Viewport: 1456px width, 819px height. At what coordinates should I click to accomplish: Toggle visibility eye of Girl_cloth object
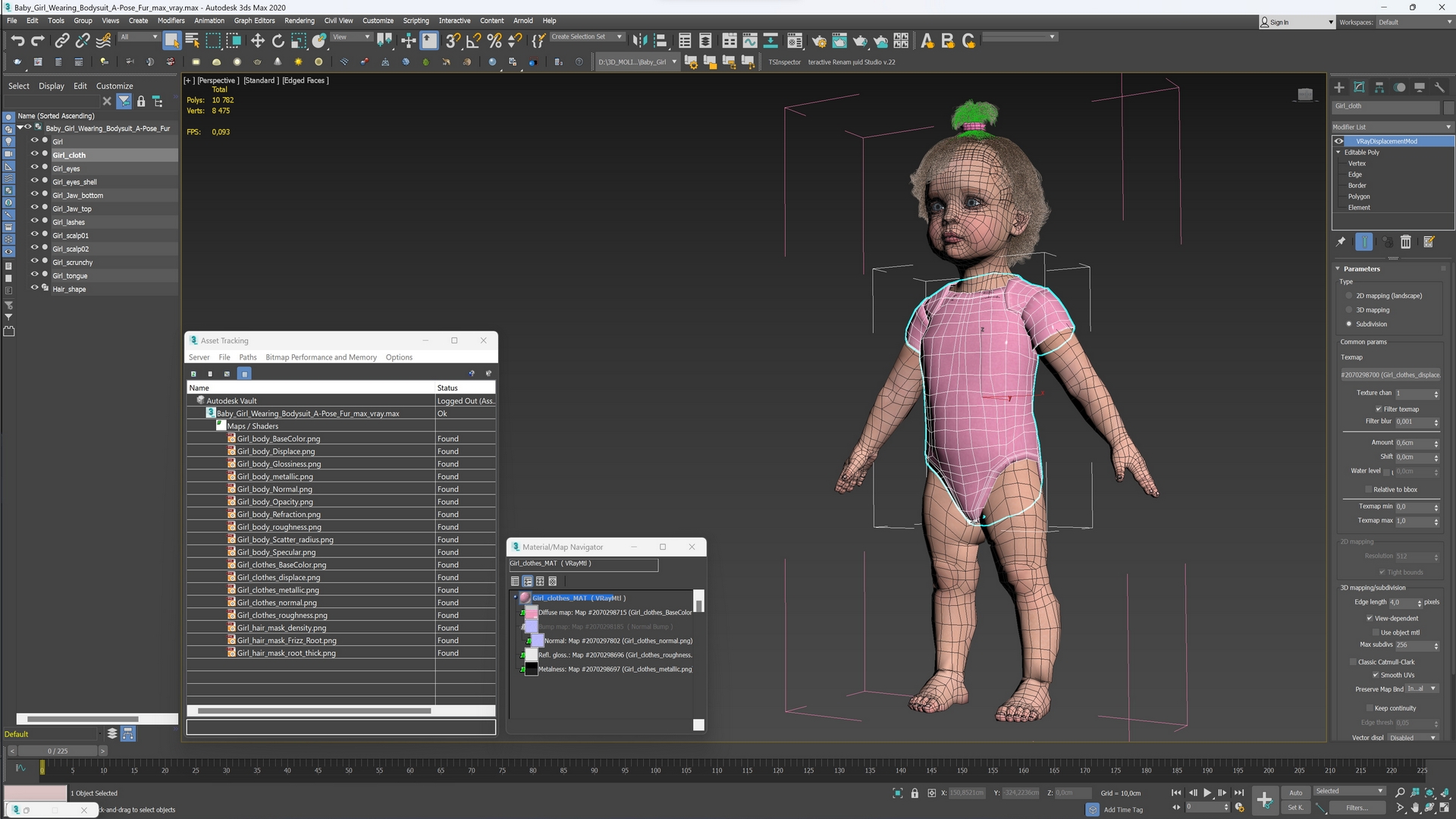[x=34, y=155]
